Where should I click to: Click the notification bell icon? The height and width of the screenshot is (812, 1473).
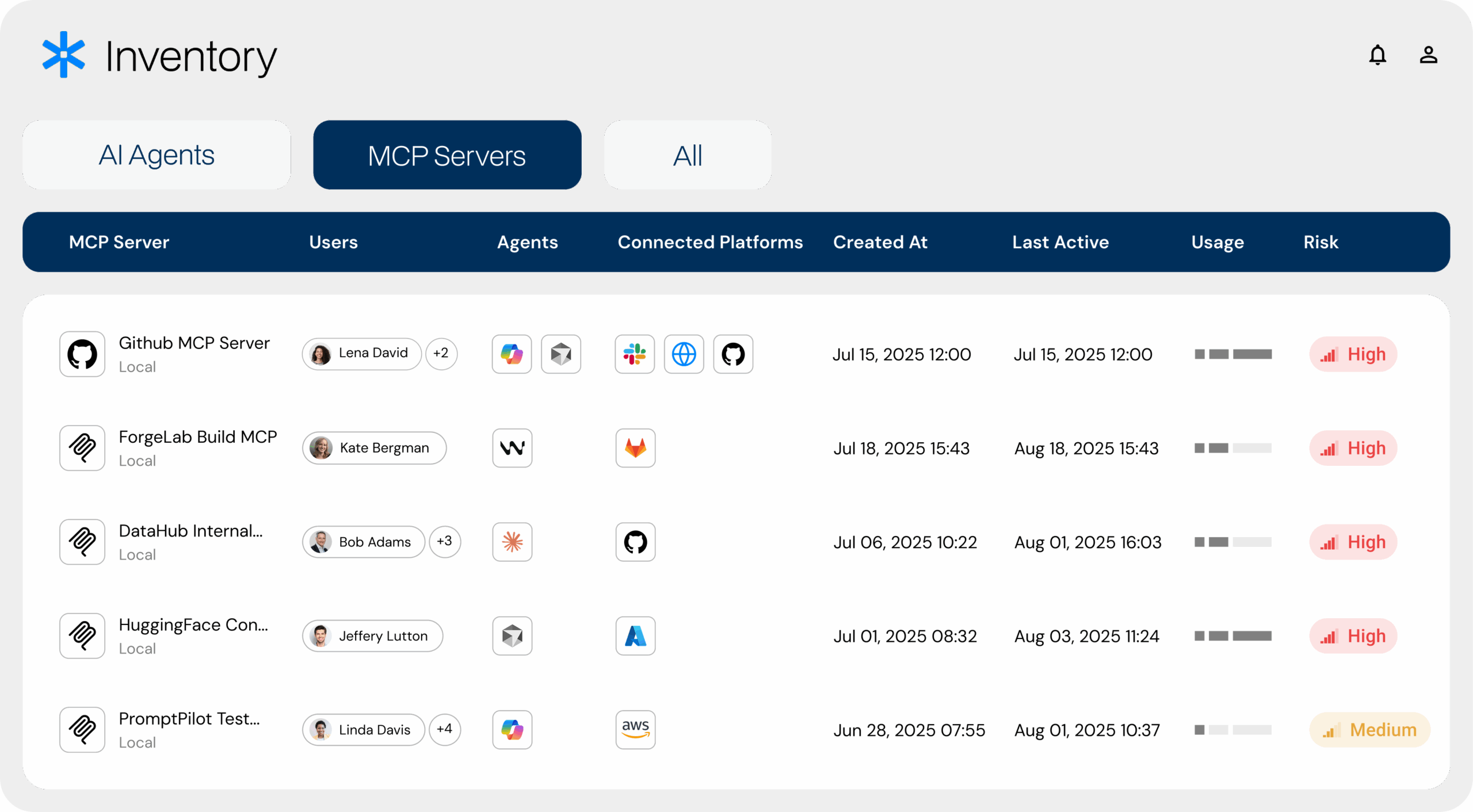tap(1377, 55)
